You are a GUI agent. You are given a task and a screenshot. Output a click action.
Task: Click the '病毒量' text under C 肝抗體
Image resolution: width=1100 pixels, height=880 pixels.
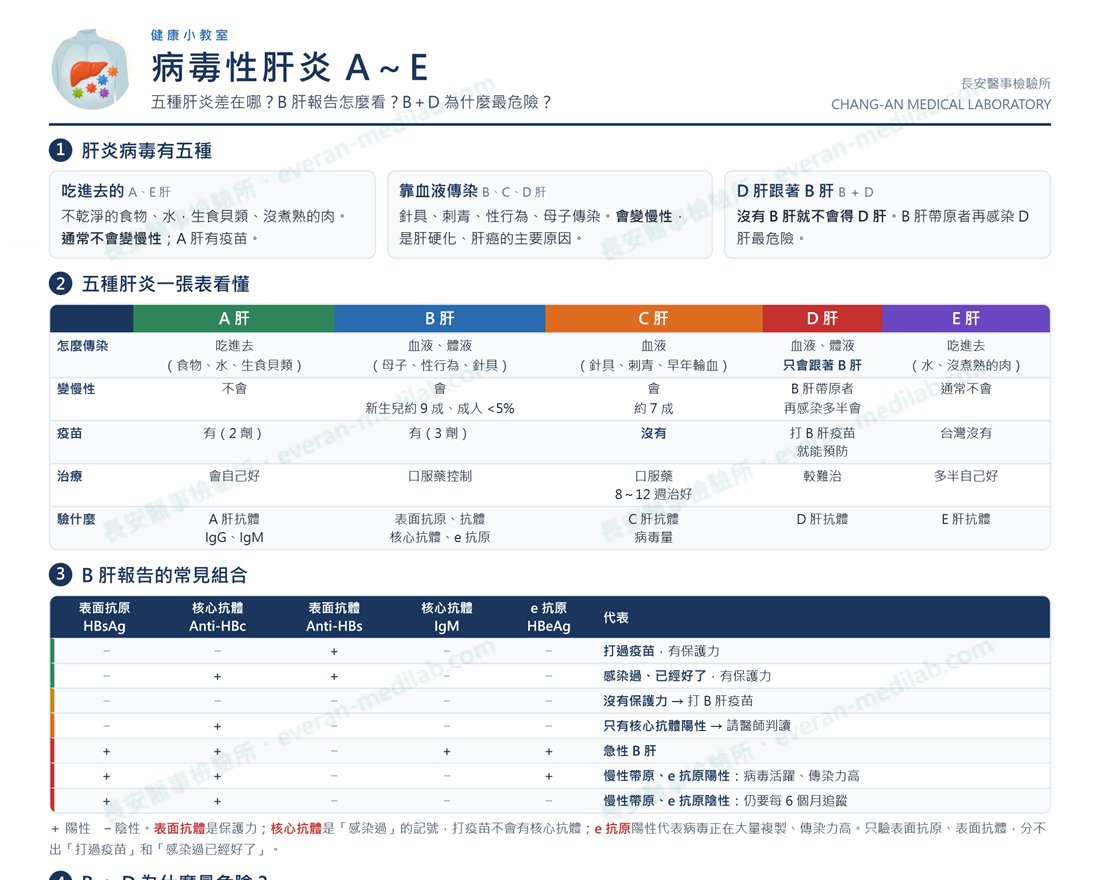click(x=654, y=538)
